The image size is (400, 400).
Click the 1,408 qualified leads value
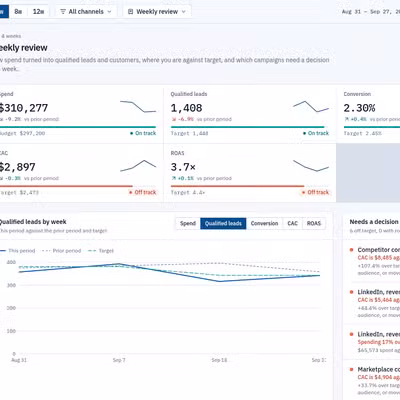[x=186, y=108]
